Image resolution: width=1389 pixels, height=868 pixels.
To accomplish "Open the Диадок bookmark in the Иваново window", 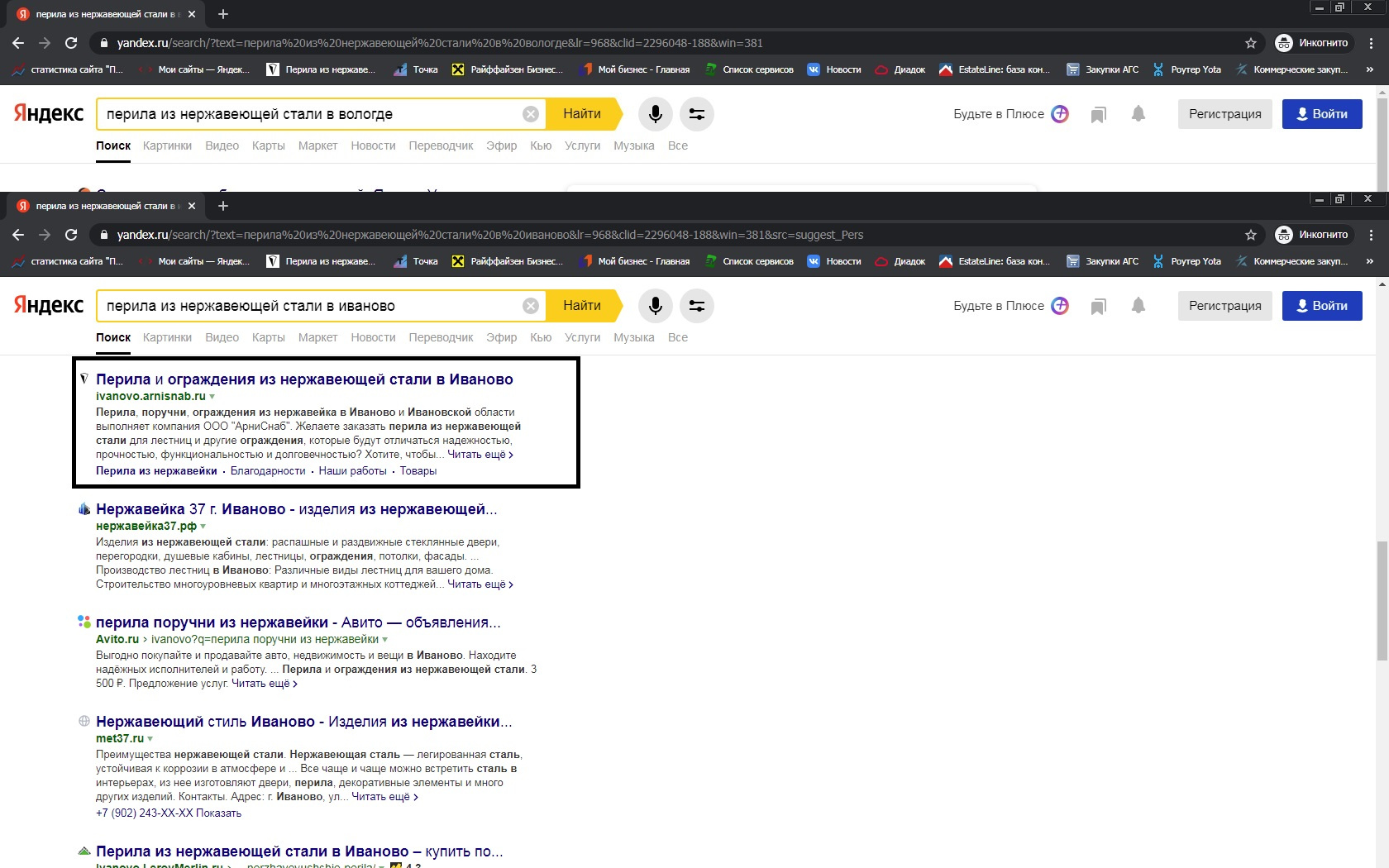I will (900, 261).
